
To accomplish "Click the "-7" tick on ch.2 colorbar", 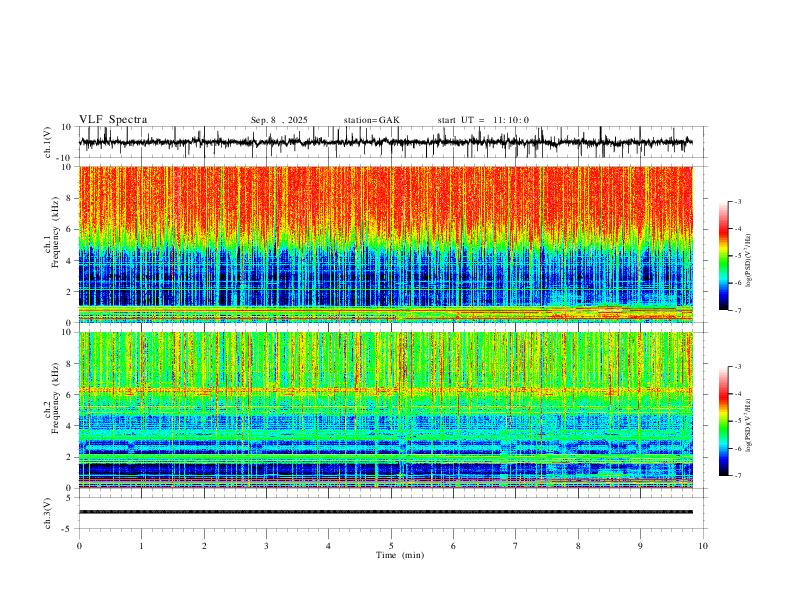I will [x=737, y=476].
